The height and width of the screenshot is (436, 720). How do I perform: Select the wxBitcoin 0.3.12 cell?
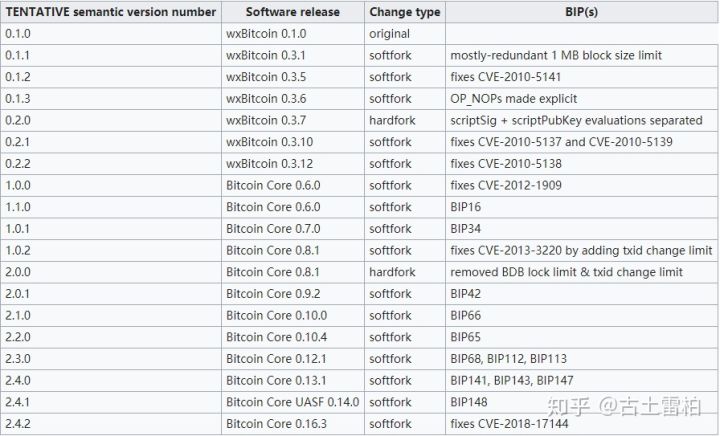293,164
